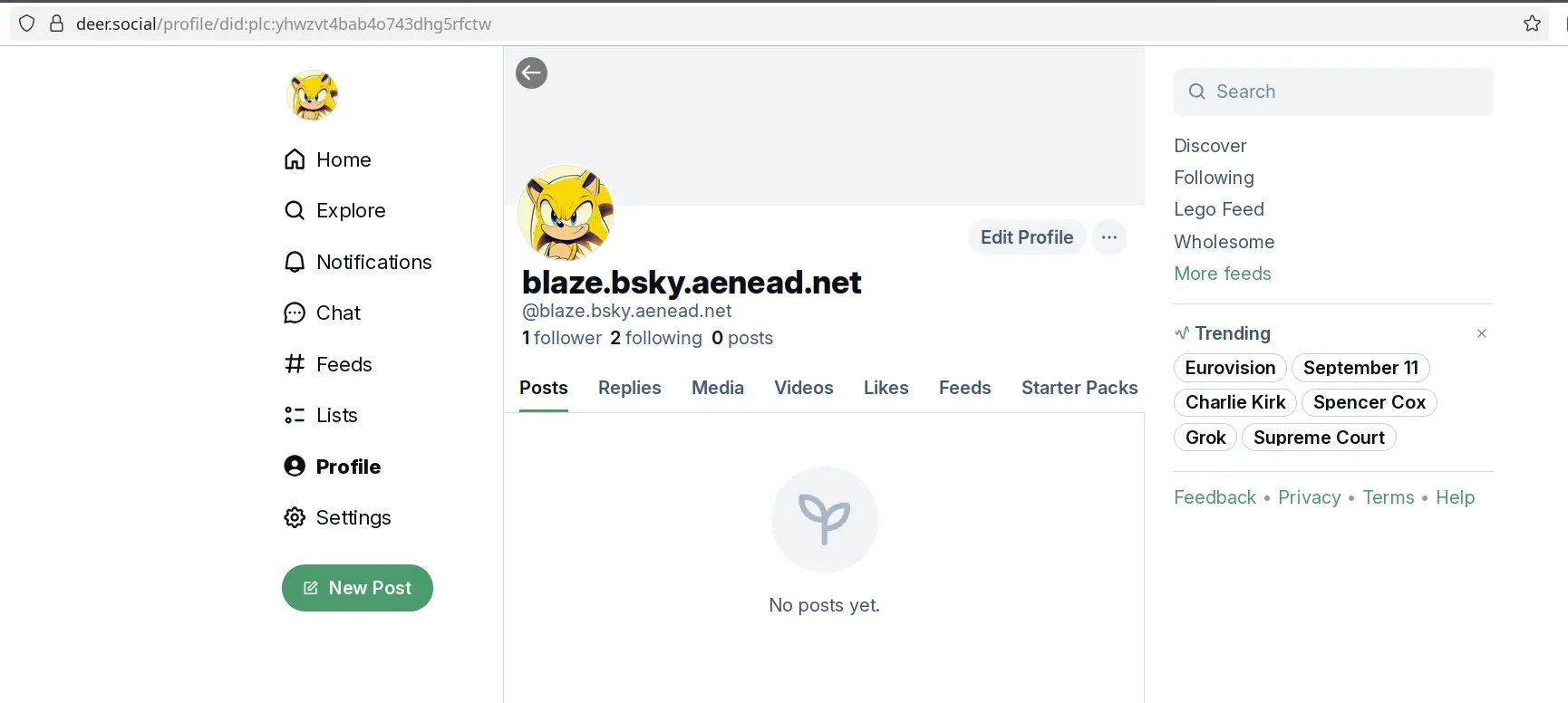Viewport: 1568px width, 703px height.
Task: Select the Starter Packs tab
Action: coord(1079,388)
